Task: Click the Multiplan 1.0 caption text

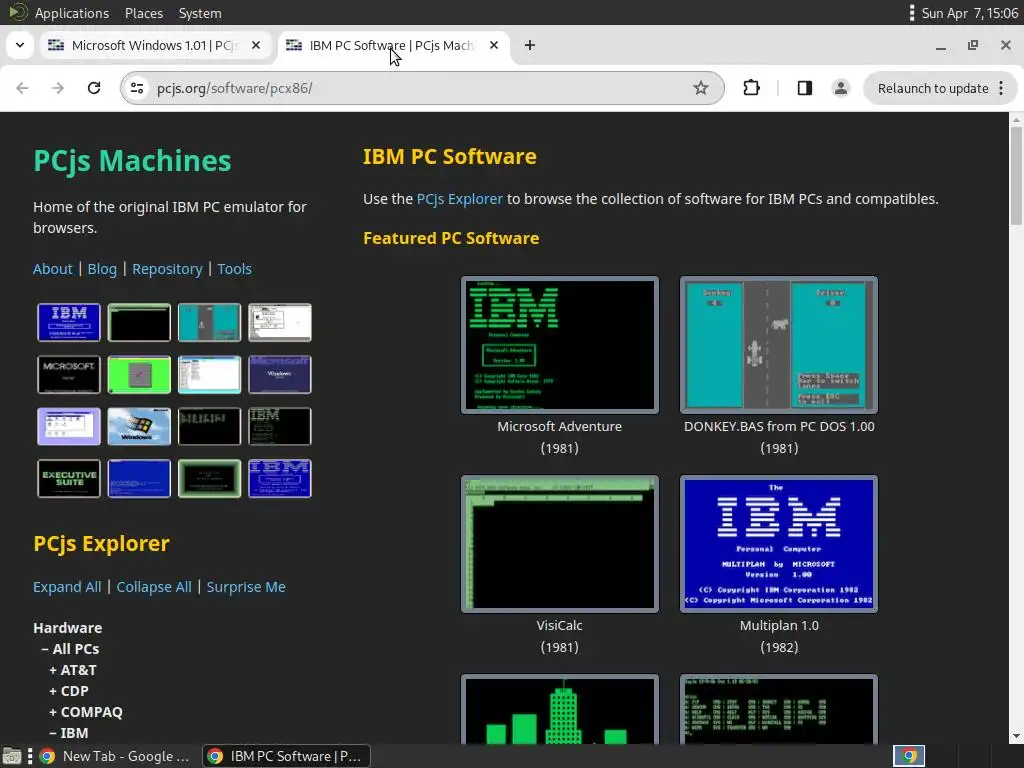Action: coord(778,626)
